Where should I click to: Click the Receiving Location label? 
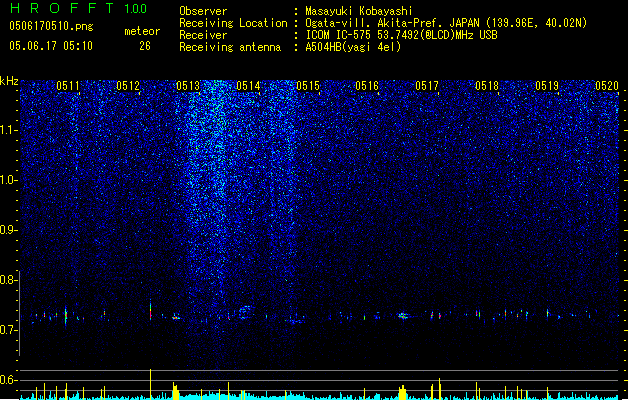pyautogui.click(x=233, y=23)
